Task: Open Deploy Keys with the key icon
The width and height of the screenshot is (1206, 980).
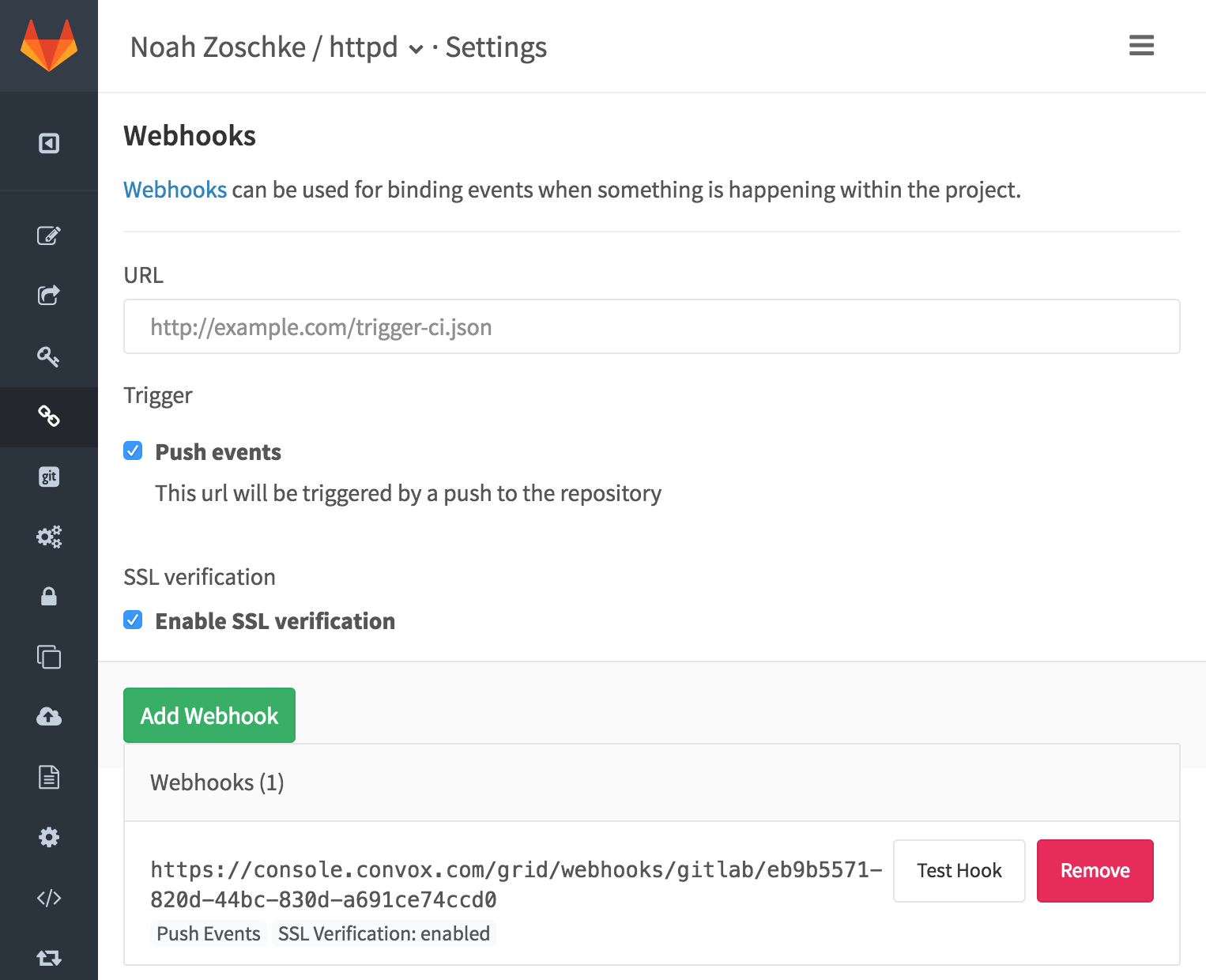Action: click(49, 356)
